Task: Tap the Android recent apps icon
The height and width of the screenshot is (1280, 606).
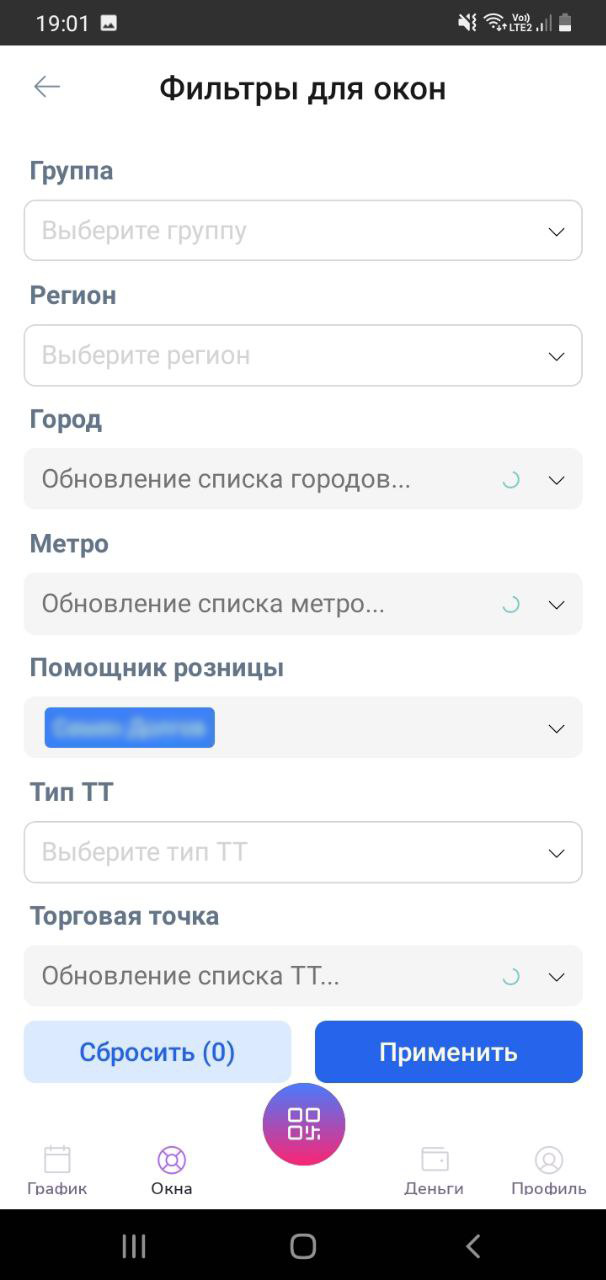Action: coord(134,1245)
